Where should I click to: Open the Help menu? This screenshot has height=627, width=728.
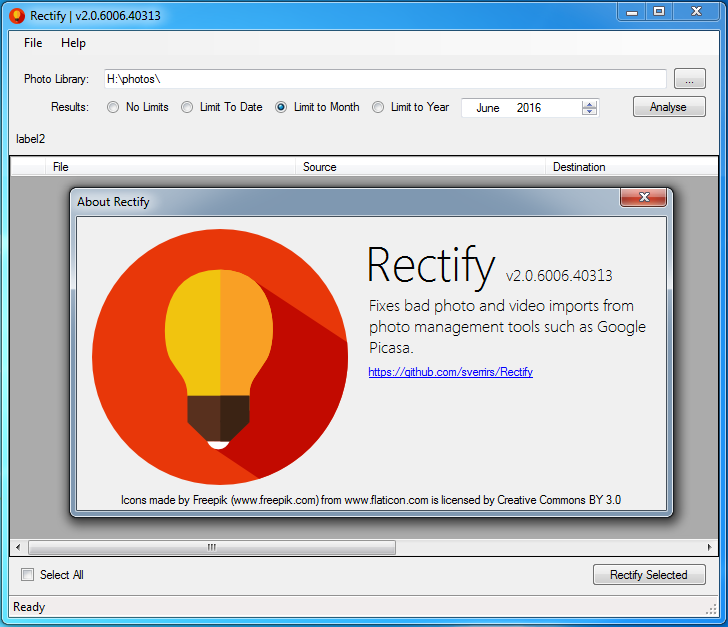[73, 43]
